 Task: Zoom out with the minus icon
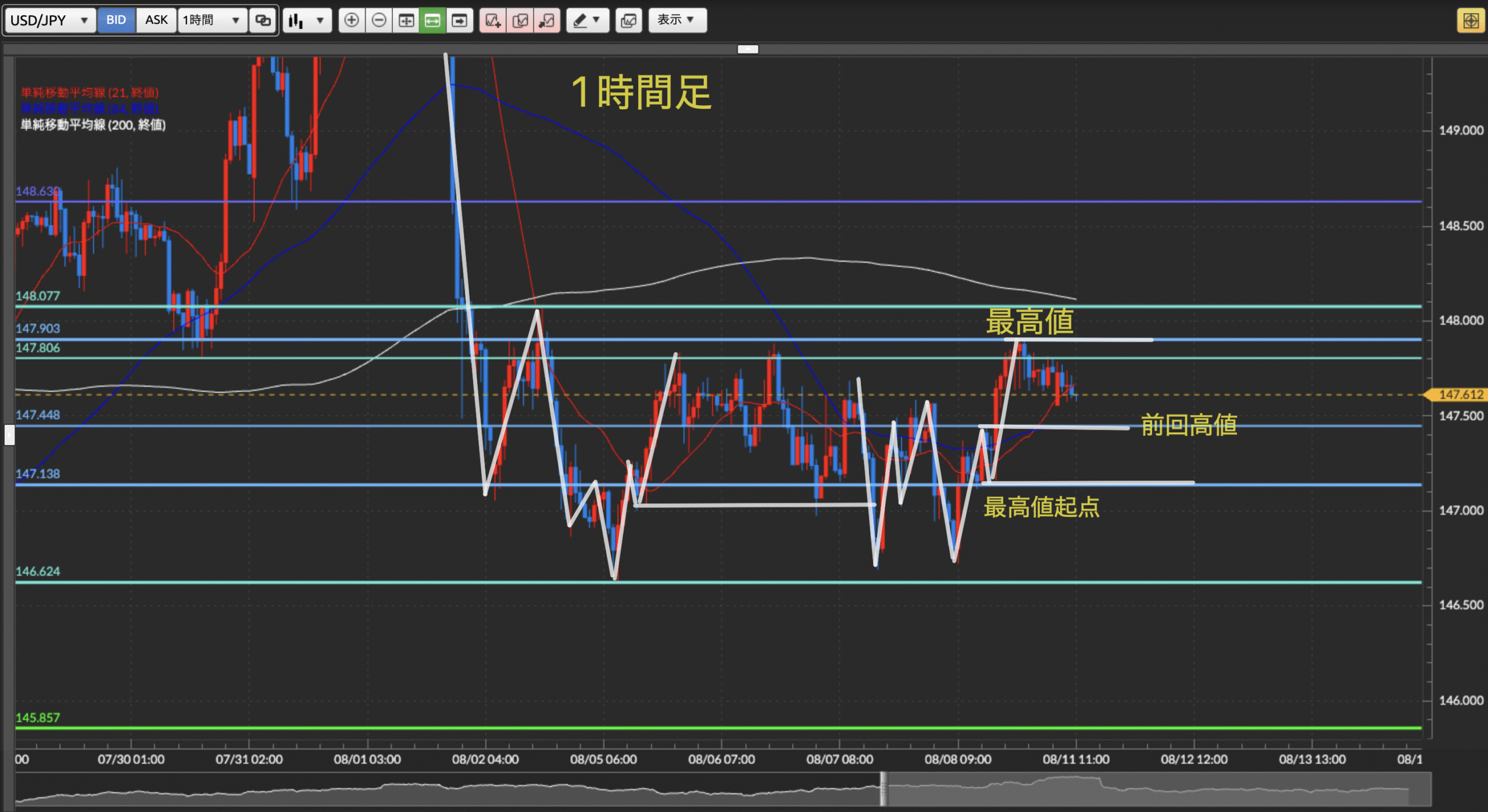tap(379, 20)
